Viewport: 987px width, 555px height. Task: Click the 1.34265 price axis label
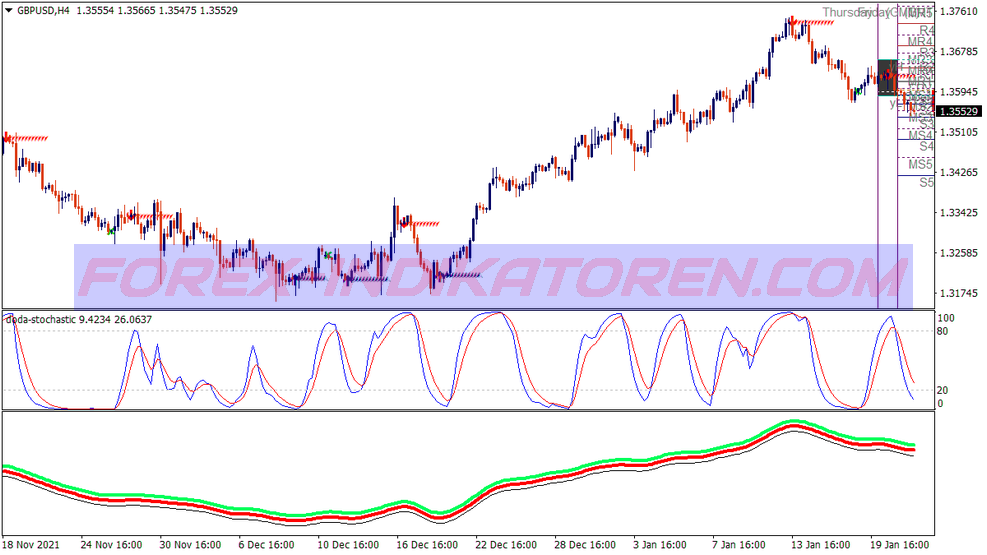pyautogui.click(x=959, y=172)
